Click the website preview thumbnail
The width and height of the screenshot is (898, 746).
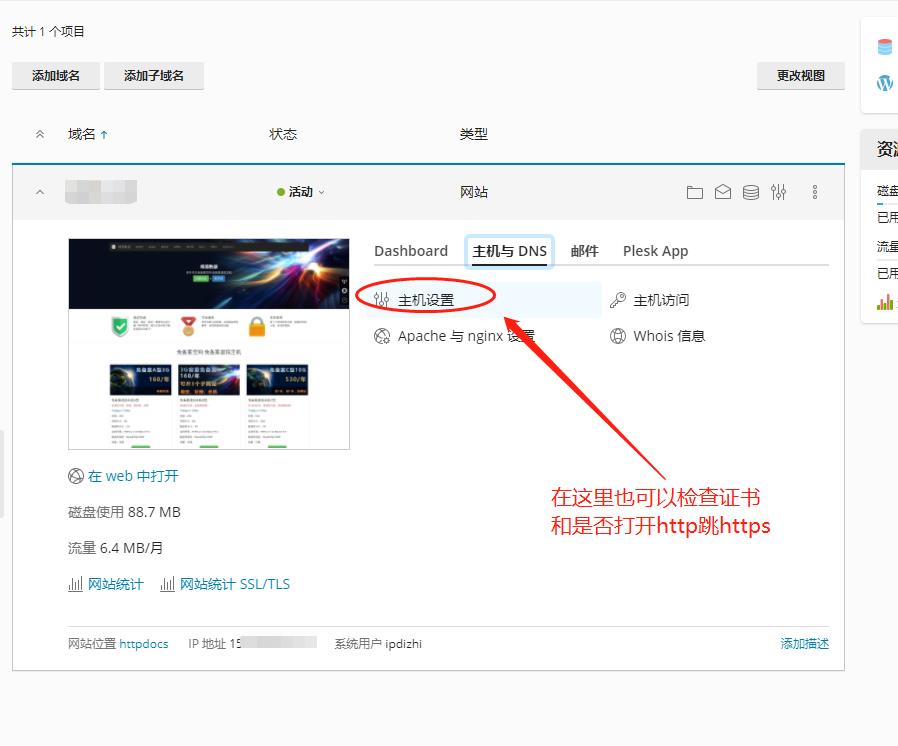pyautogui.click(x=209, y=344)
